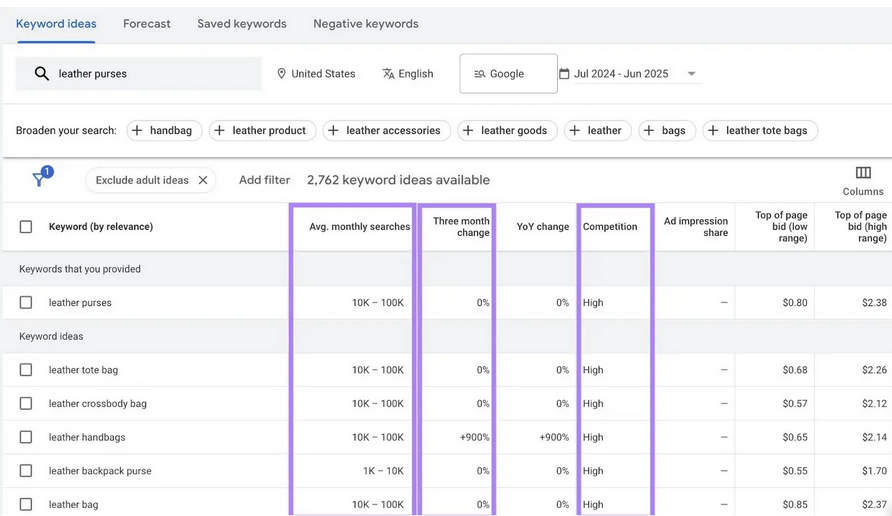
Task: Check the leather purses keyword checkbox
Action: [x=26, y=303]
